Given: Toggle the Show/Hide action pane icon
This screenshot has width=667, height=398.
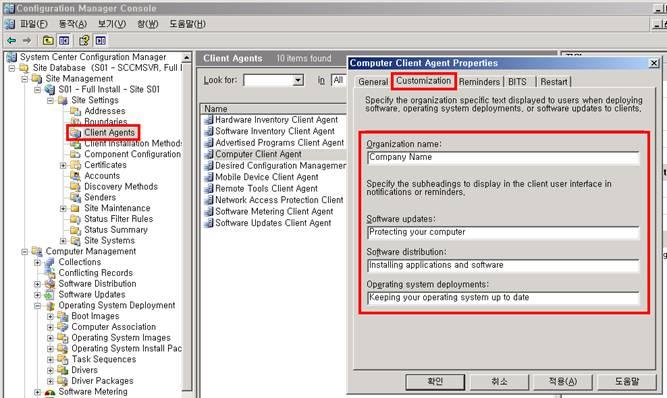Looking at the screenshot, I should click(101, 40).
